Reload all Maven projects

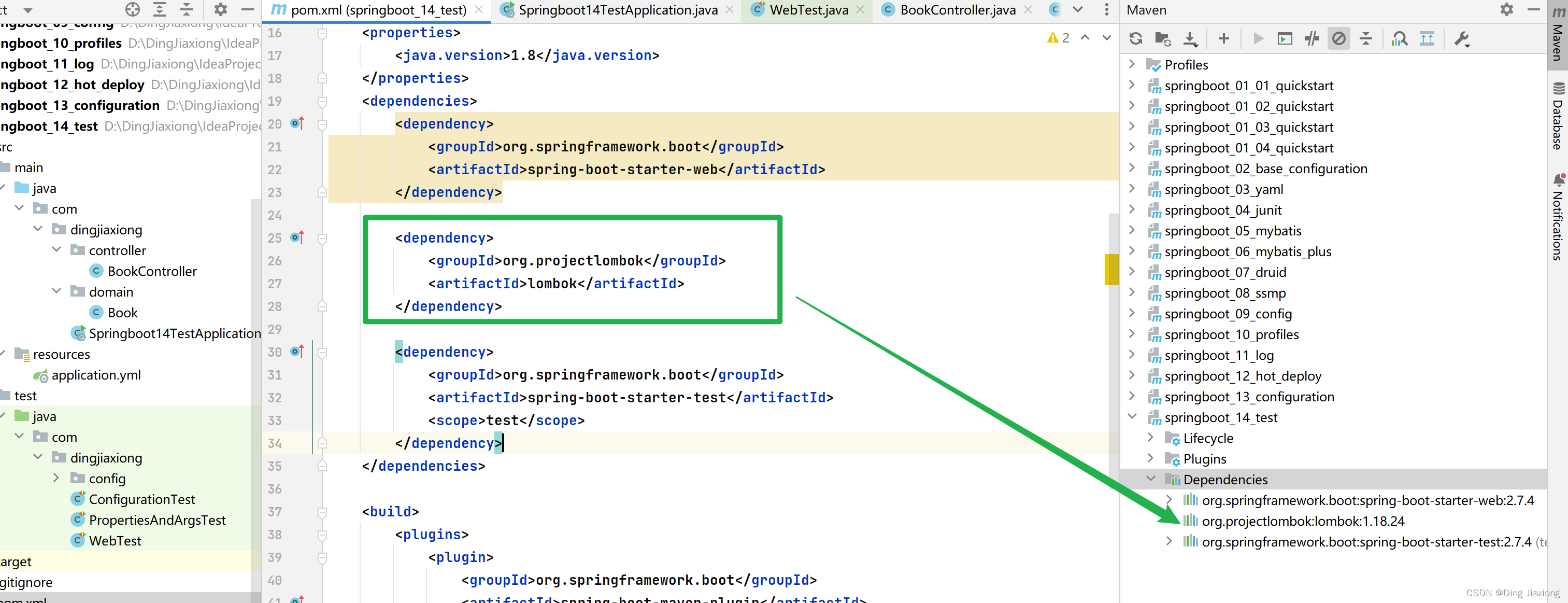1136,38
